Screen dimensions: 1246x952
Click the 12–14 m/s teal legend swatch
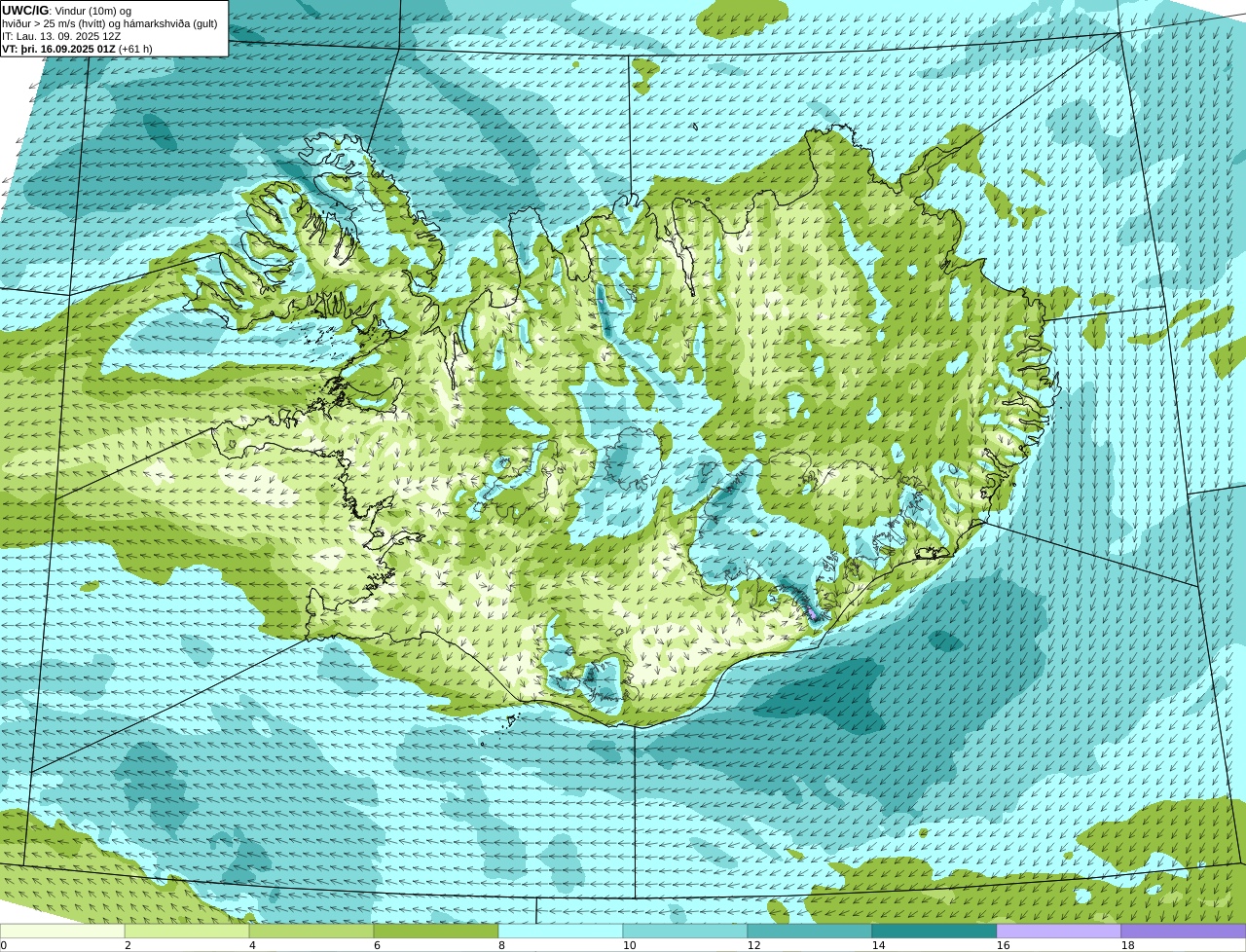pos(810,931)
